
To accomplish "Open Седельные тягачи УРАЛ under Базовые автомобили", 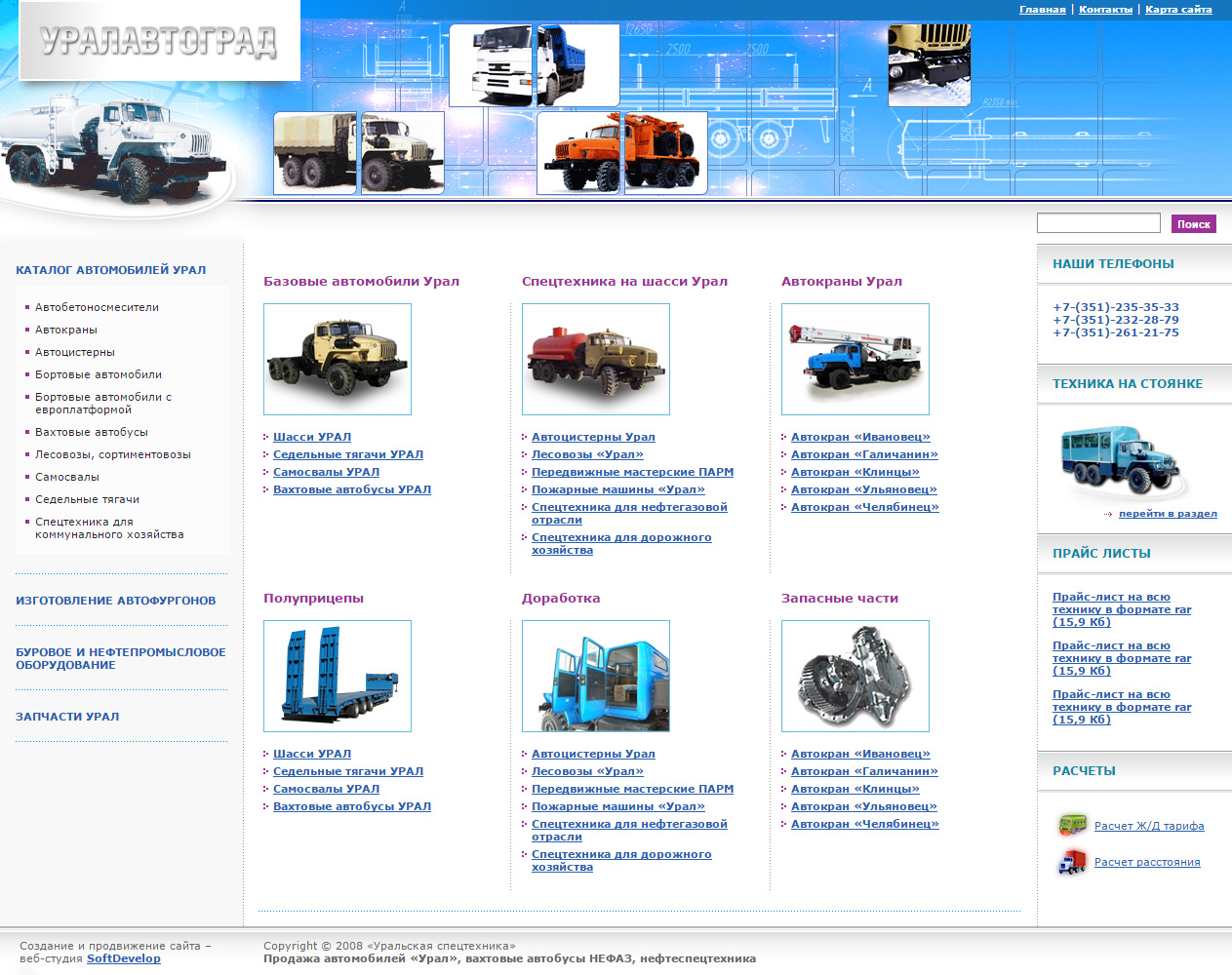I will 348,454.
